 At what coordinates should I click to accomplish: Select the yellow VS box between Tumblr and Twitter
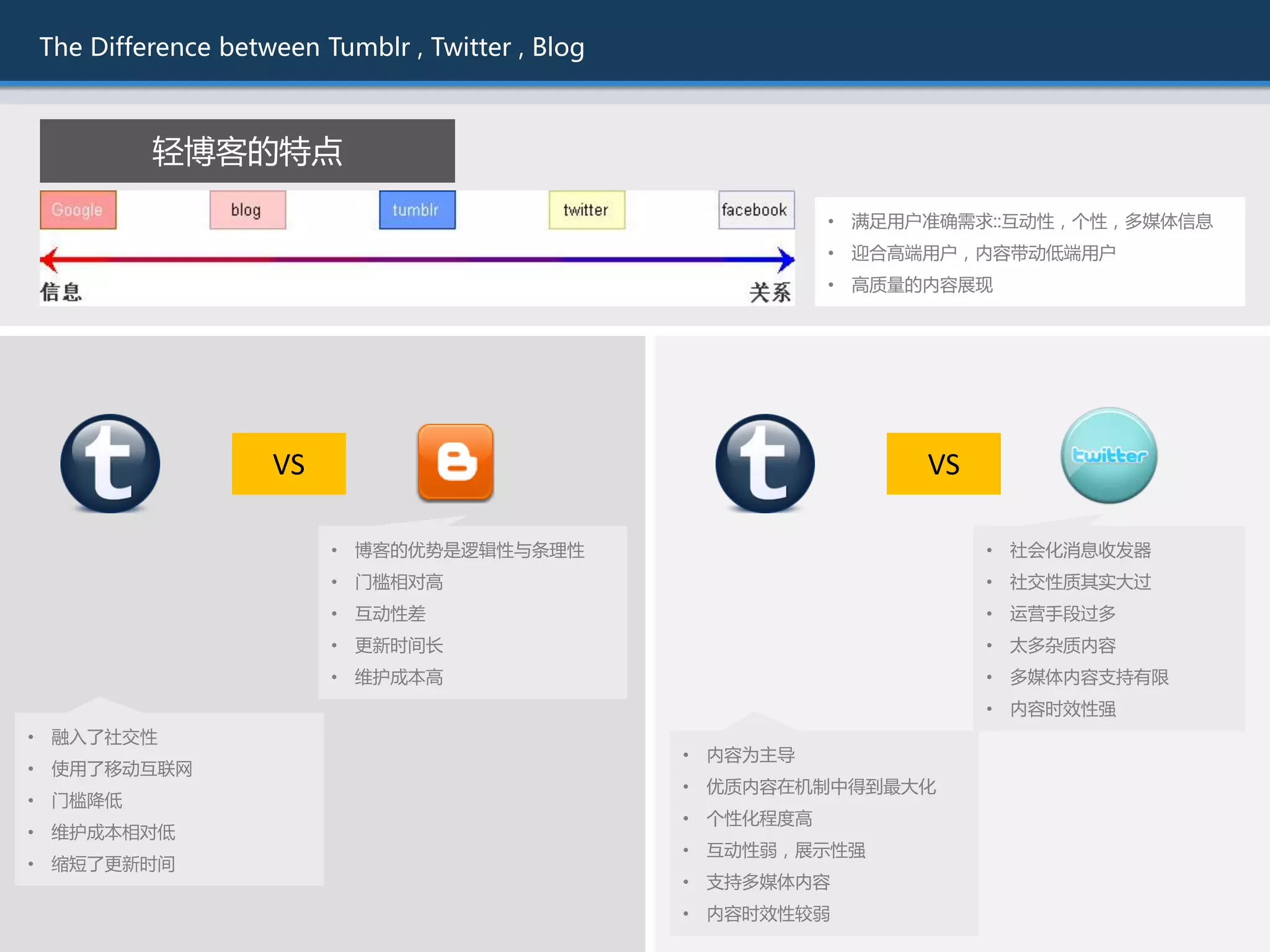point(944,464)
